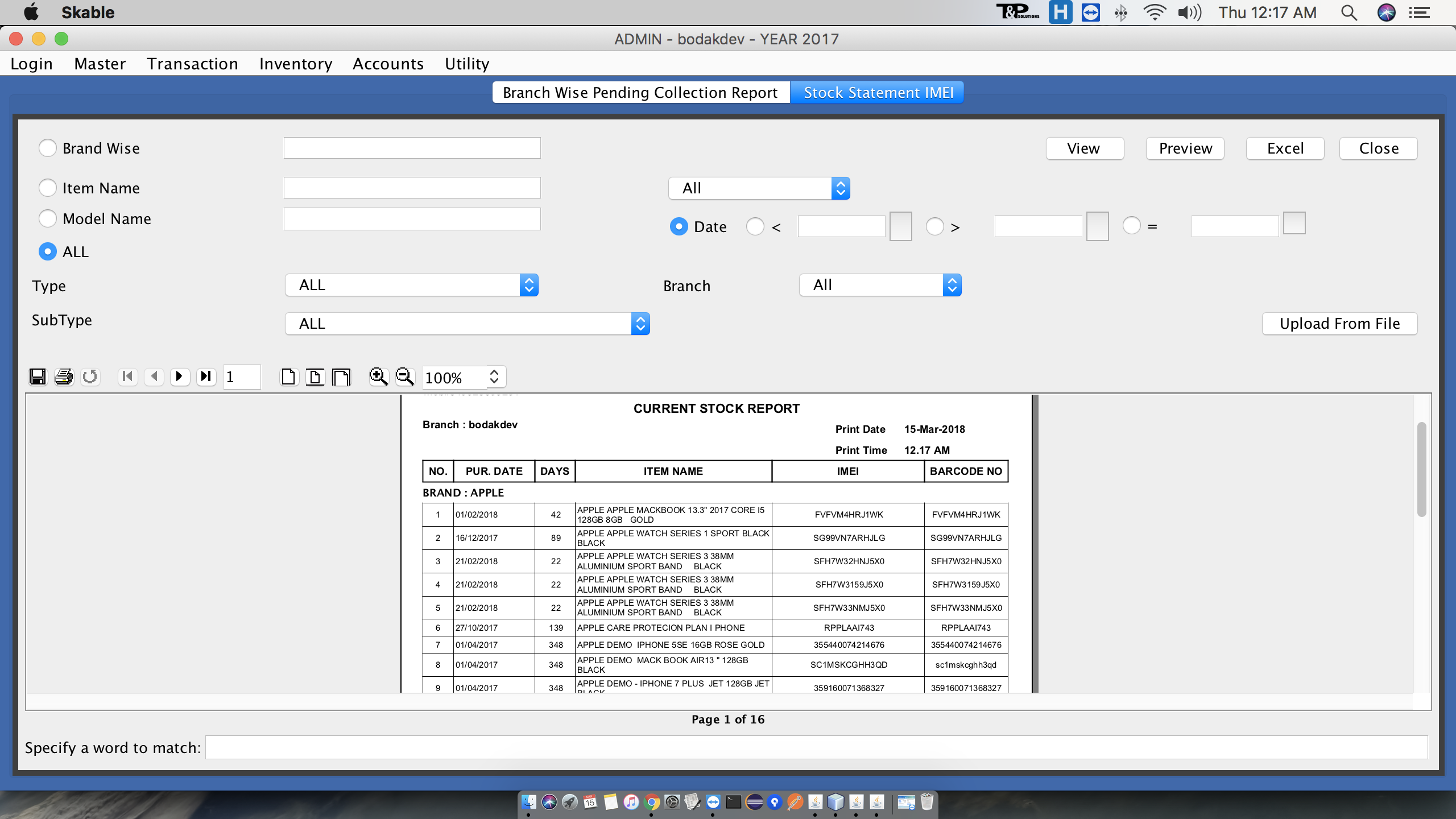Open the Accounts menu
Viewport: 1456px width, 819px height.
[x=388, y=64]
